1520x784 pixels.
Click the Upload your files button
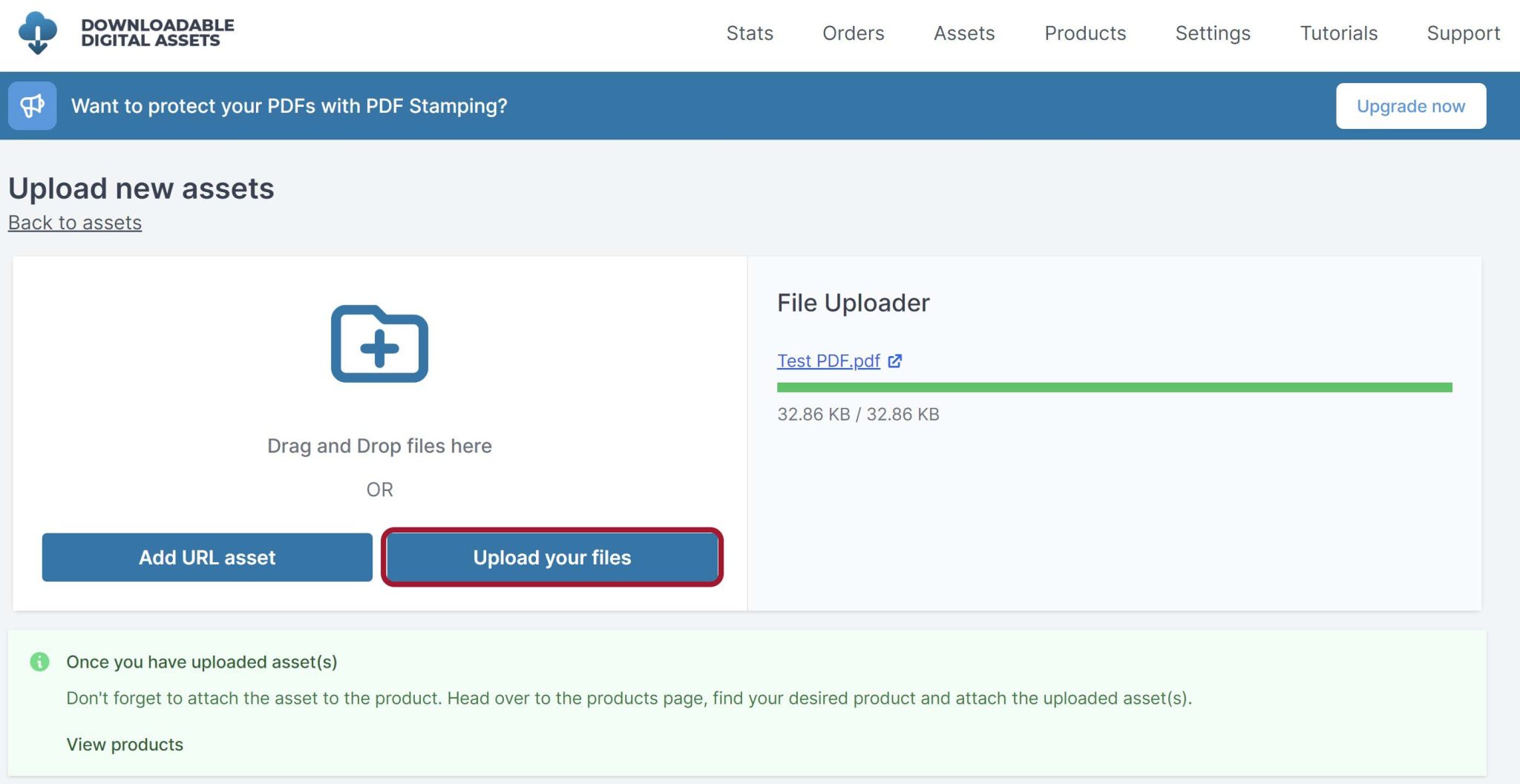pyautogui.click(x=552, y=557)
